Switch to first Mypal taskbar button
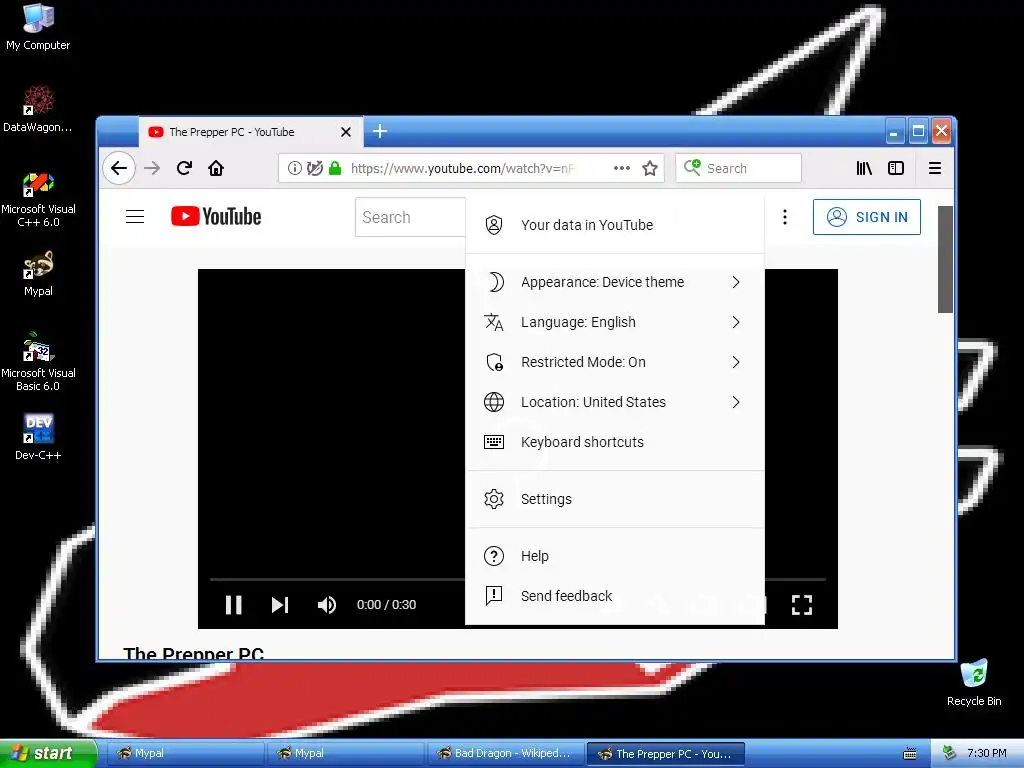 point(184,754)
